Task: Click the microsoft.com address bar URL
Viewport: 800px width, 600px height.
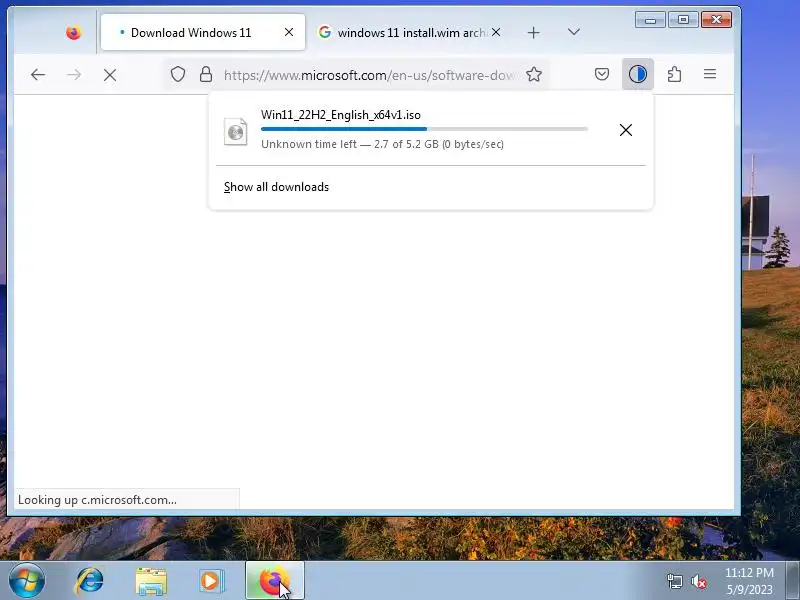Action: [369, 76]
